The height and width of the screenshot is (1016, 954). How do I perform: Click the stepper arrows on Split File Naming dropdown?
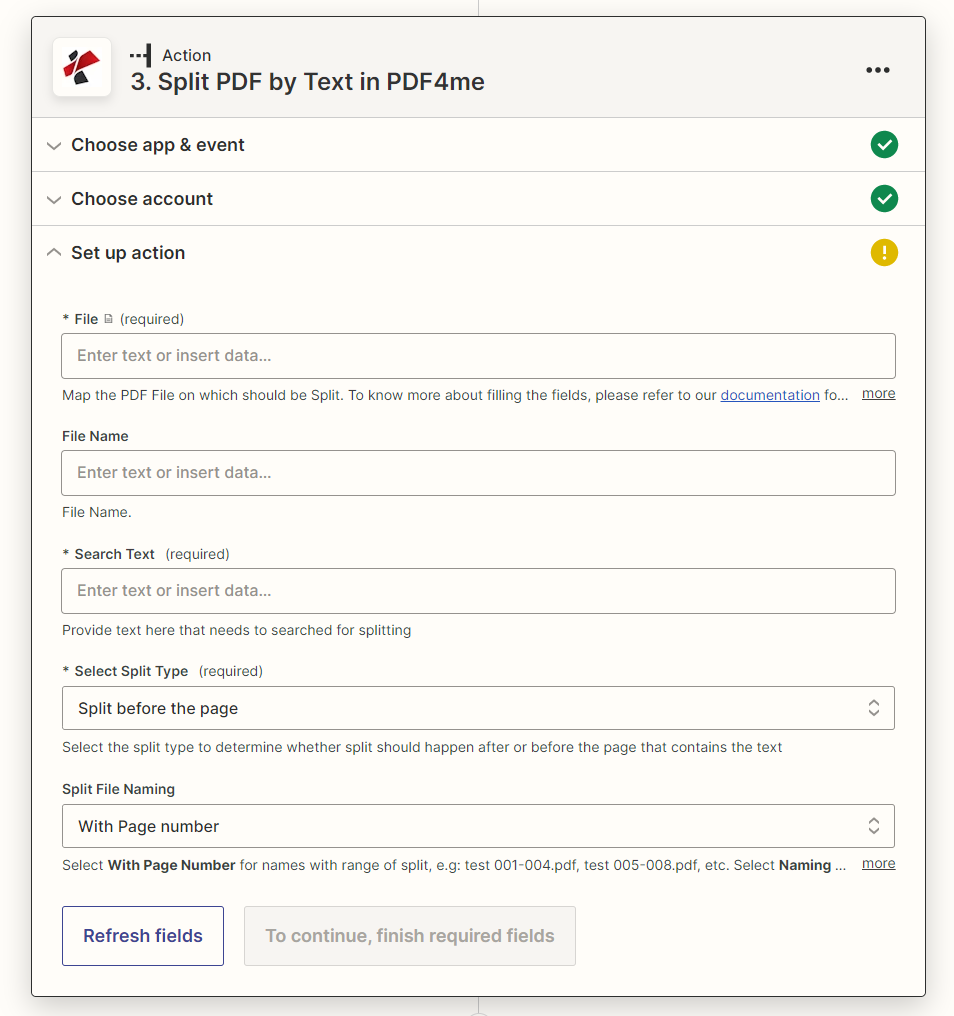874,826
